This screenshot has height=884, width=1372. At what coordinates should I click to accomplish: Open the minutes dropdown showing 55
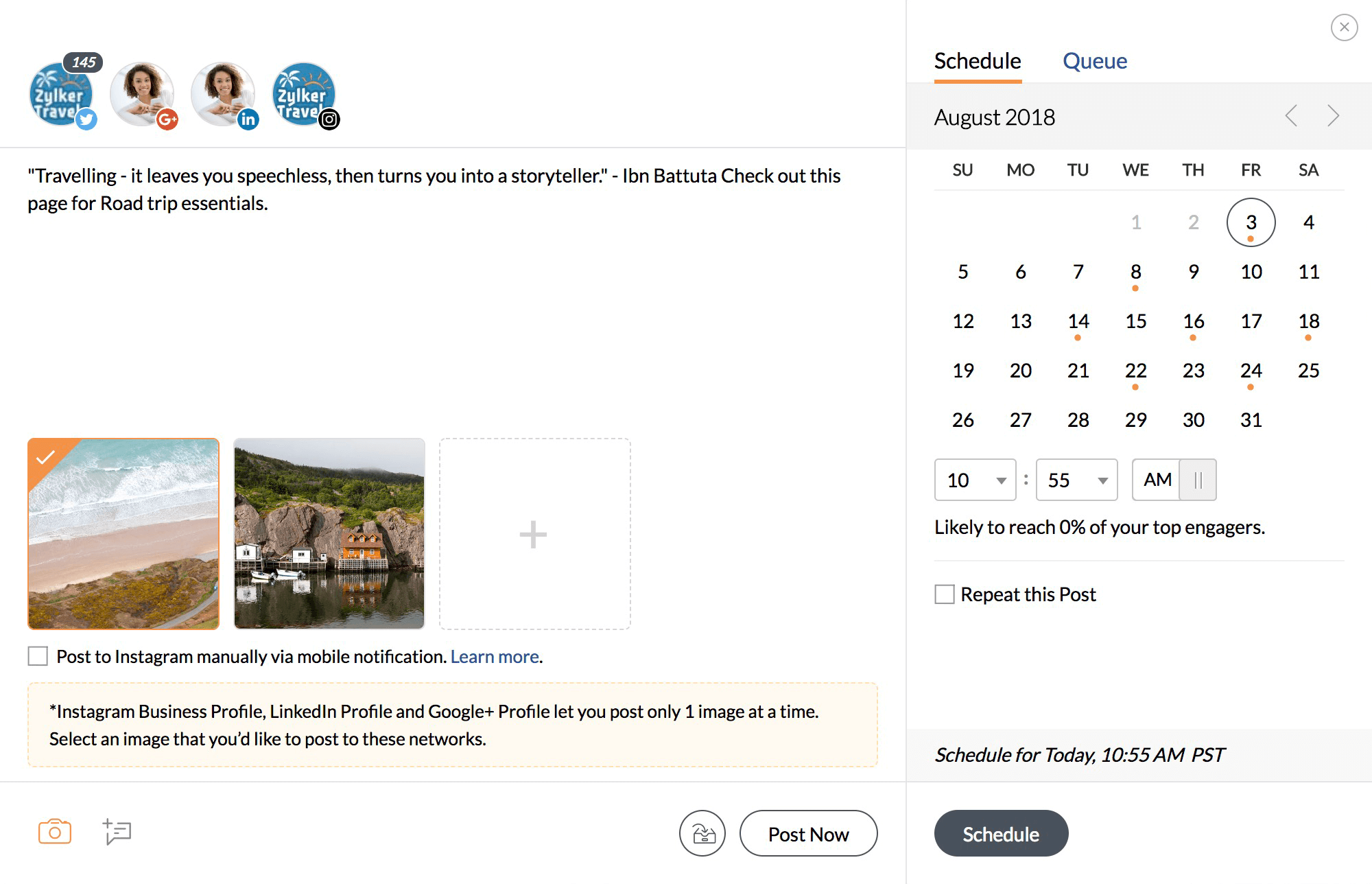(x=1077, y=480)
